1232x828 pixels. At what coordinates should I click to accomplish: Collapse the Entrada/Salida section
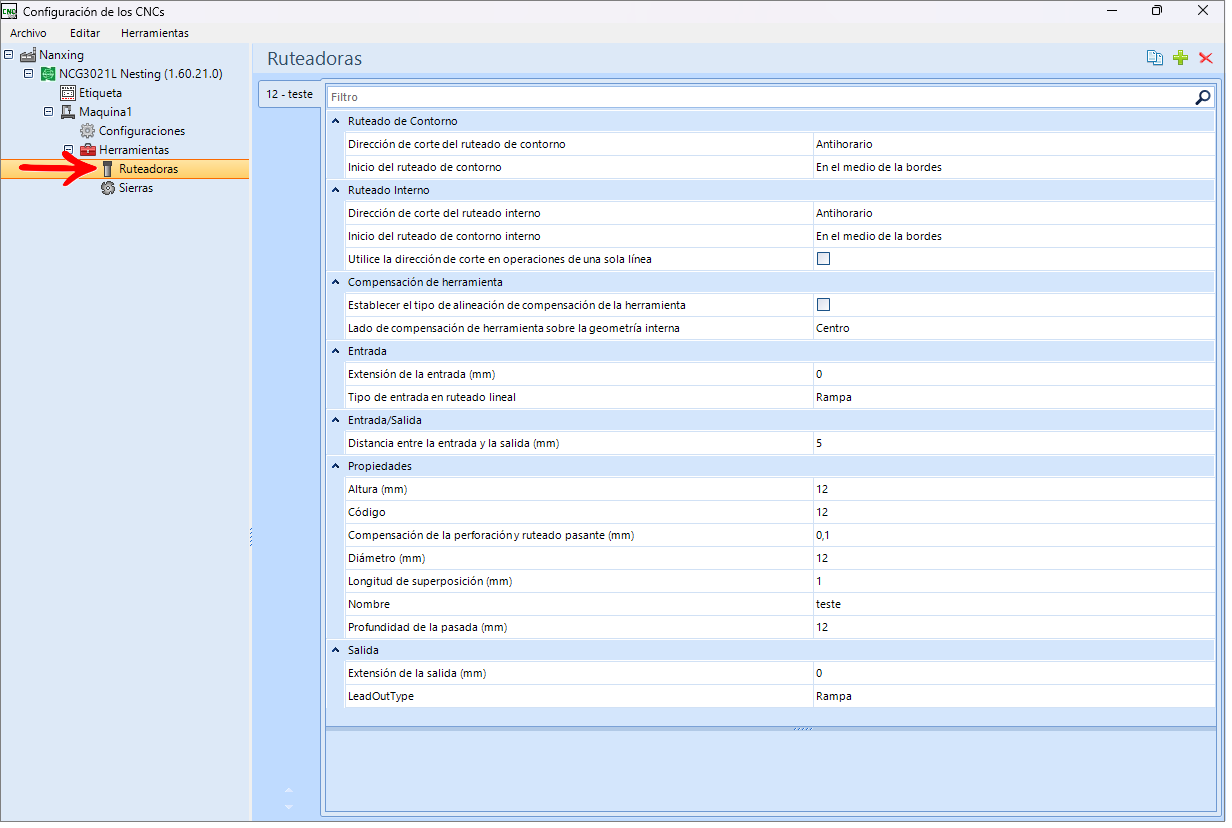pyautogui.click(x=336, y=420)
